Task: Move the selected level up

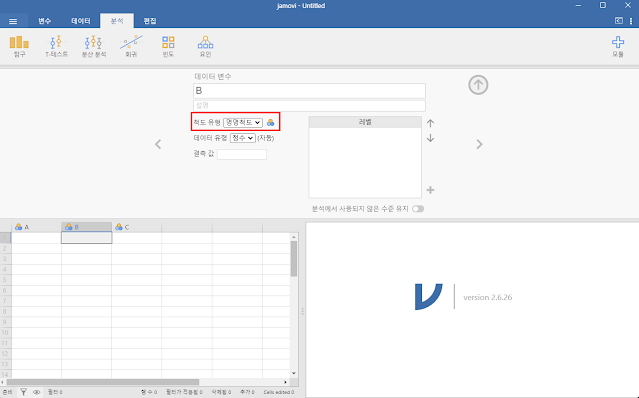Action: (430, 123)
